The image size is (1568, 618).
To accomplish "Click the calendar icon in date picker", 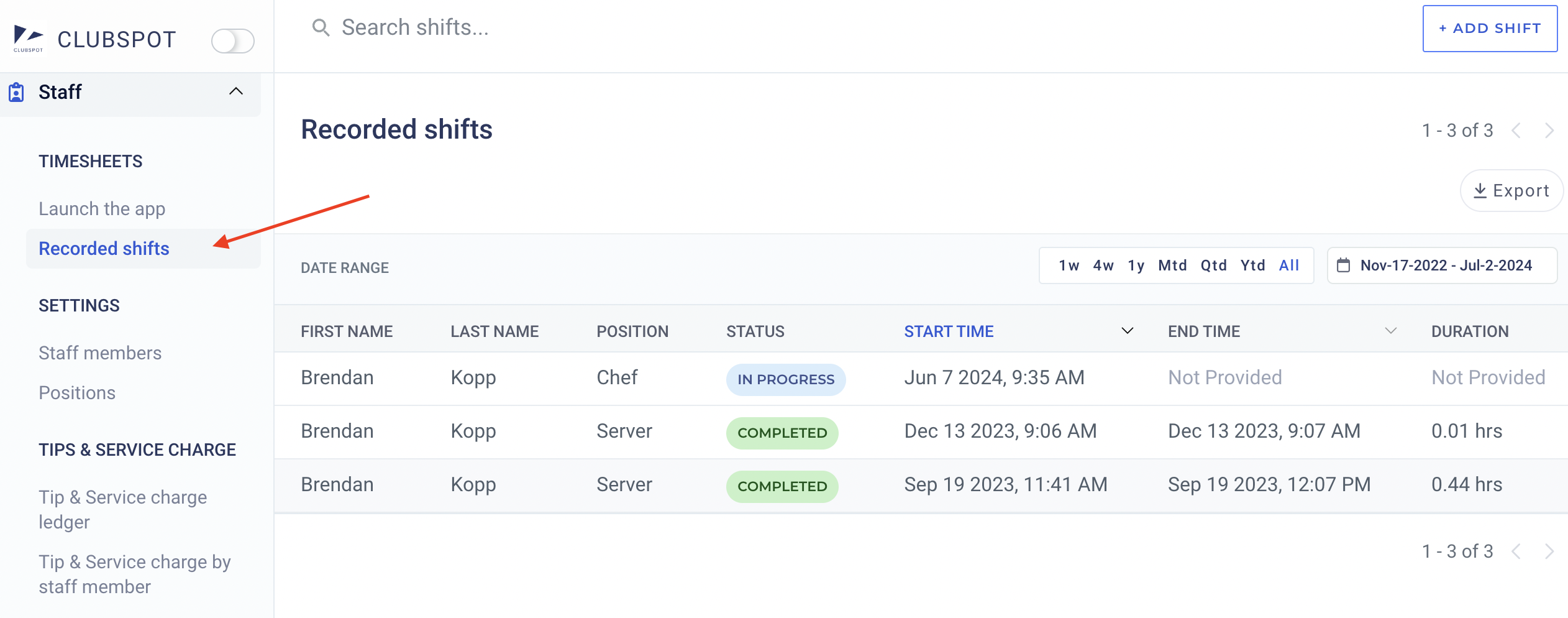I will [1343, 266].
